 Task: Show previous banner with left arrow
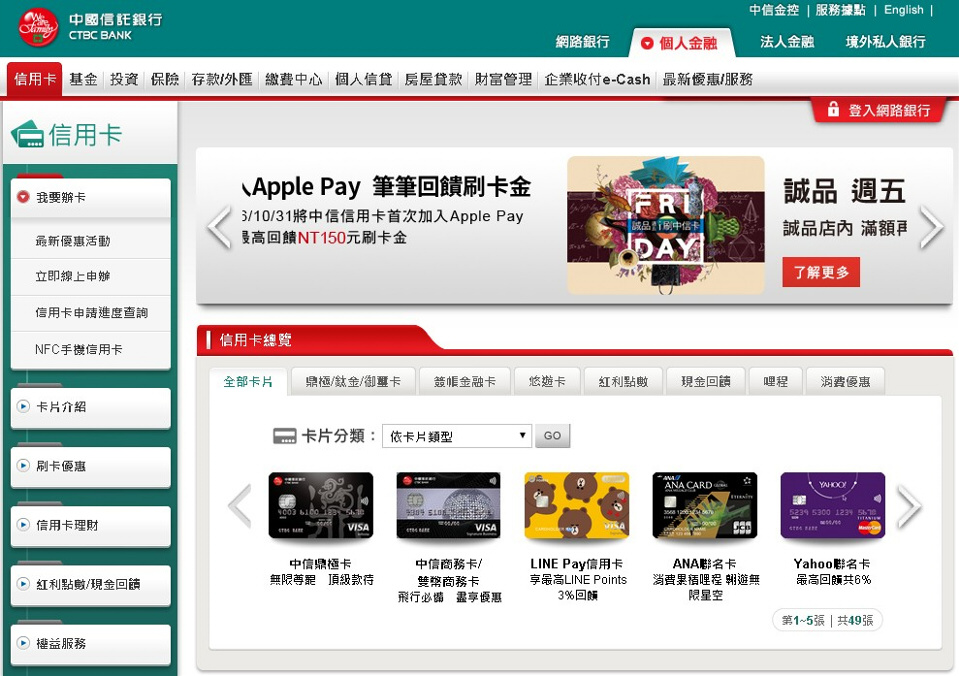point(220,227)
